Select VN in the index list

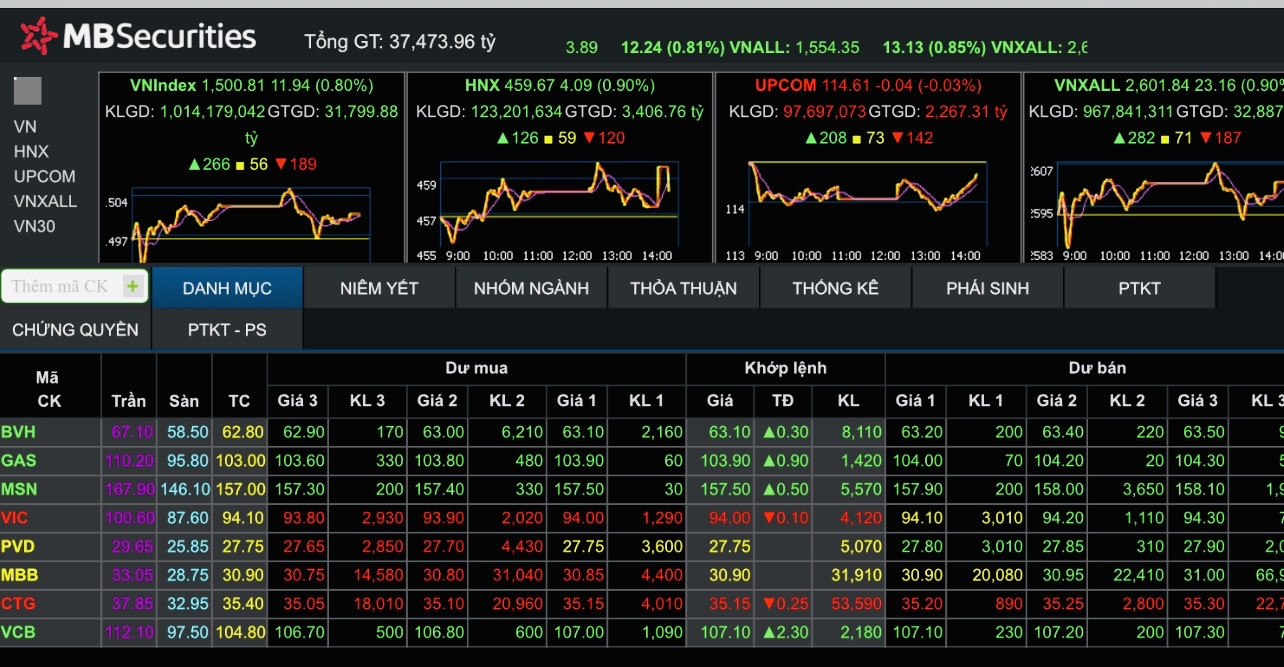click(25, 127)
